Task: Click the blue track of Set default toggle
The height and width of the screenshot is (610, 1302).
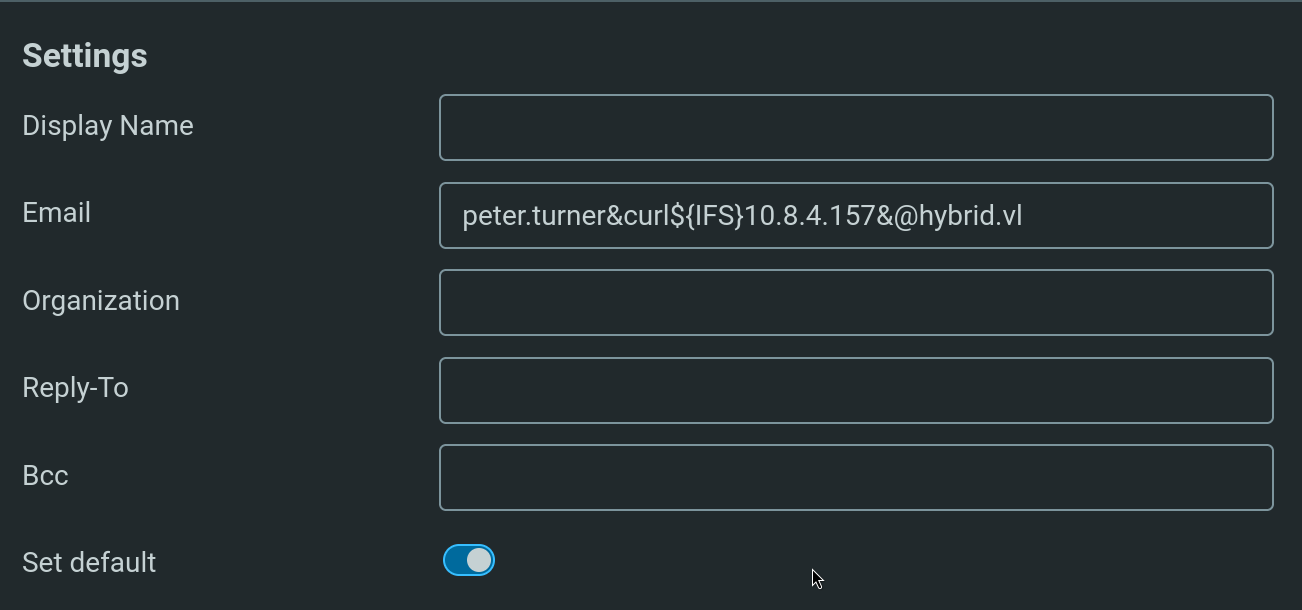Action: (454, 560)
